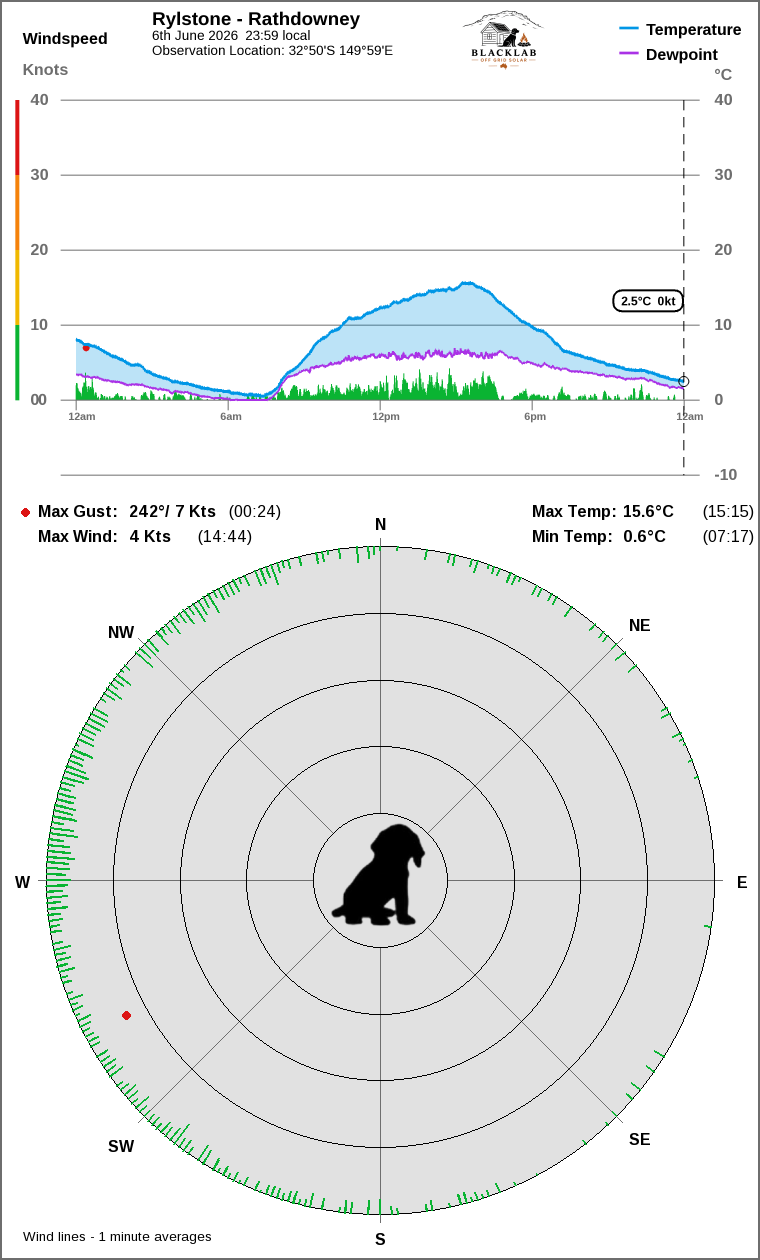Image resolution: width=760 pixels, height=1260 pixels.
Task: Click the 2.5°C 0kt reading bubble
Action: (648, 301)
